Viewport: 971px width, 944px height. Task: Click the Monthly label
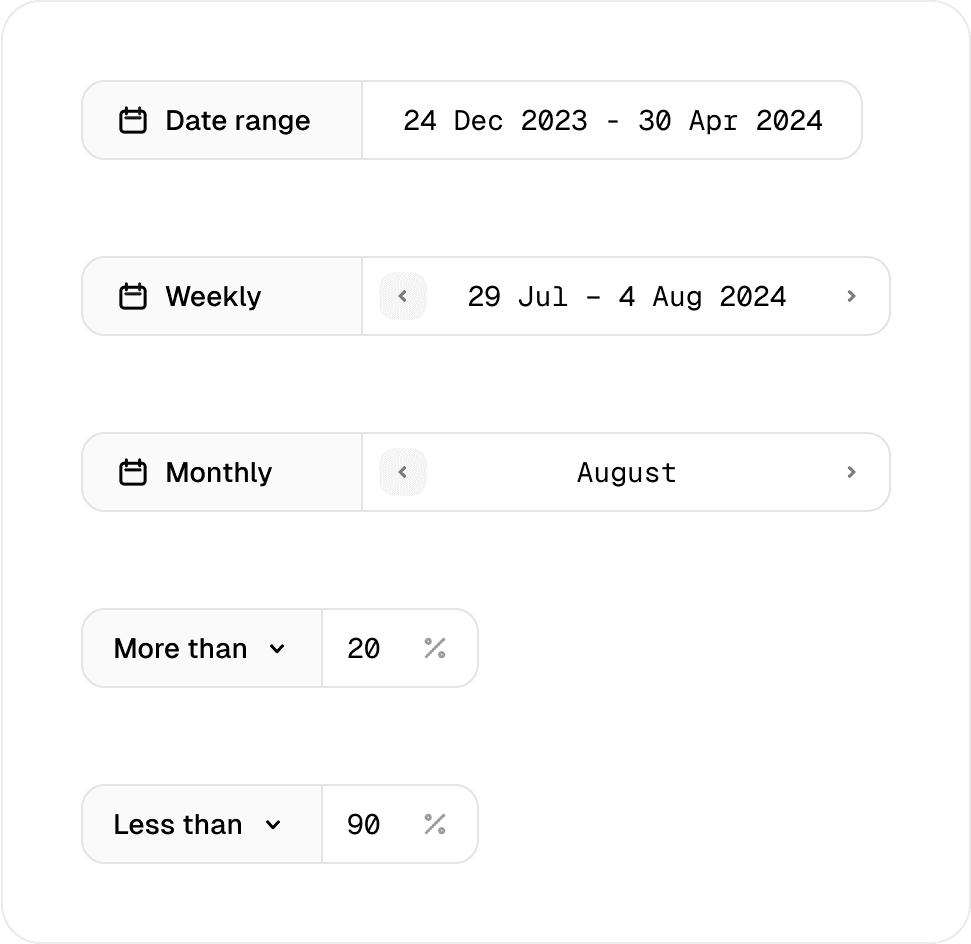pyautogui.click(x=219, y=473)
